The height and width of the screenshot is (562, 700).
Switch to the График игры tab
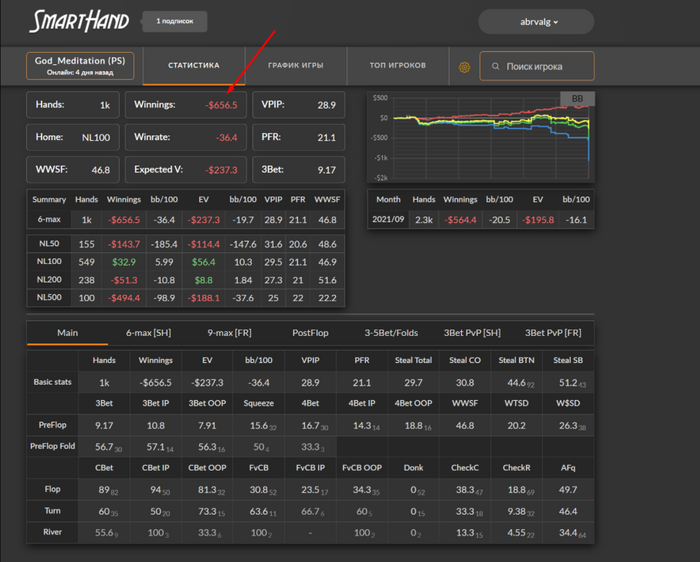[x=296, y=66]
